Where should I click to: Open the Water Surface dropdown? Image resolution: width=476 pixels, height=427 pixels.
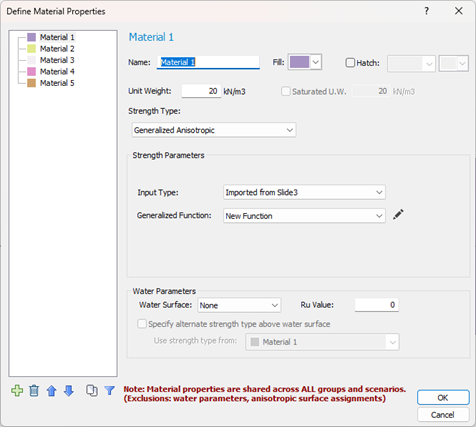click(x=239, y=305)
